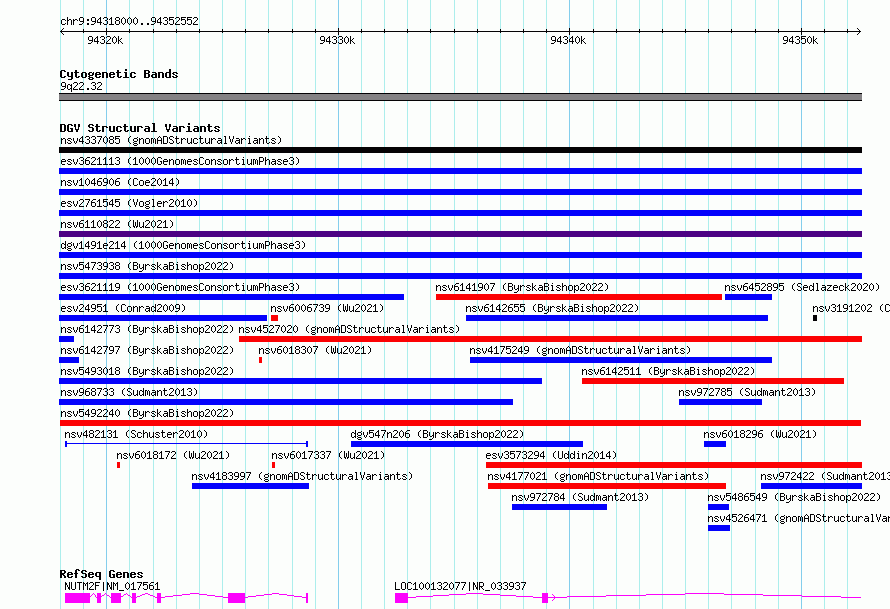Image resolution: width=890 pixels, height=609 pixels.
Task: Click the nsv6452895 (Sedlazeck2020) label
Action: (x=802, y=287)
